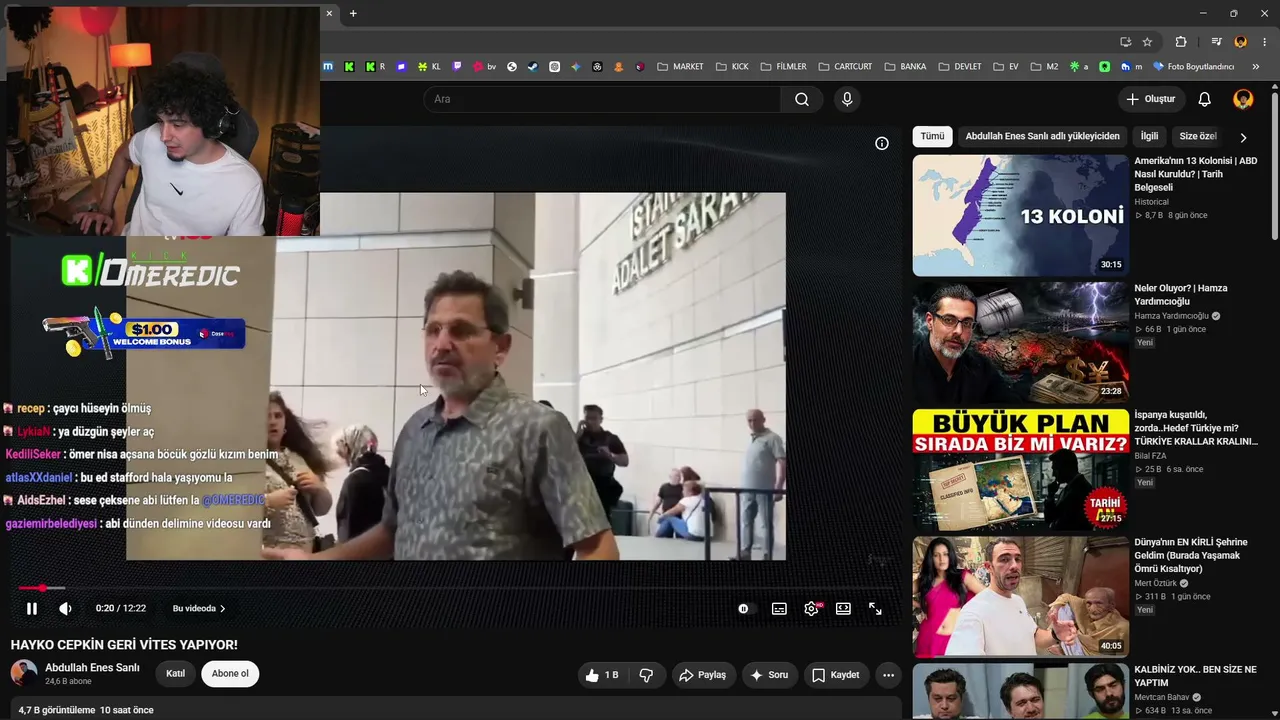The width and height of the screenshot is (1280, 720).
Task: Open the 'bv' bookmark
Action: (484, 67)
